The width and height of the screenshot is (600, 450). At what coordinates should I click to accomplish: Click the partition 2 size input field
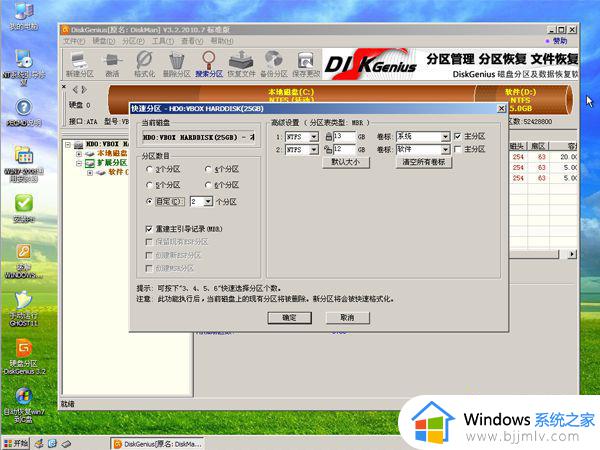(344, 150)
